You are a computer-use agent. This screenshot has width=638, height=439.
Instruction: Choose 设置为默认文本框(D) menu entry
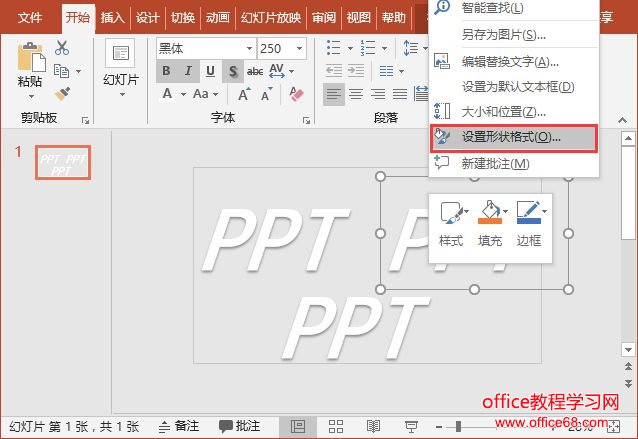click(x=514, y=87)
